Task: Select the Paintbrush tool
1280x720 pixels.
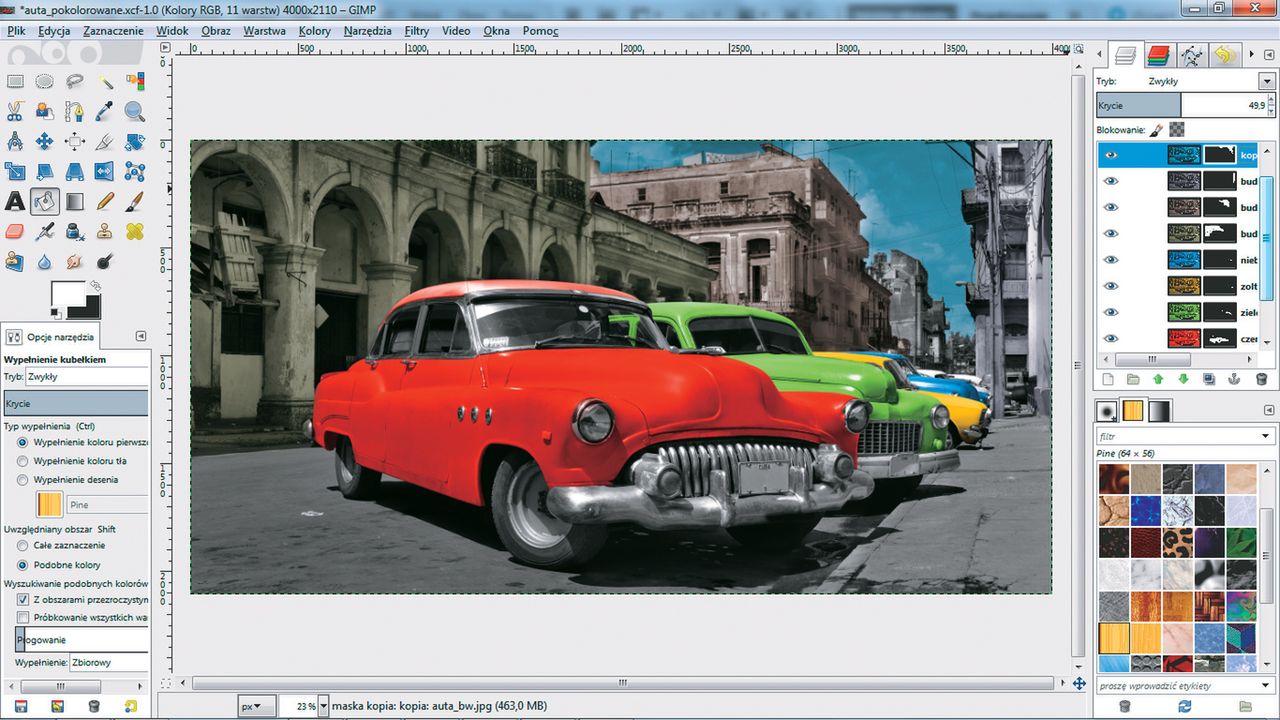Action: pos(135,202)
